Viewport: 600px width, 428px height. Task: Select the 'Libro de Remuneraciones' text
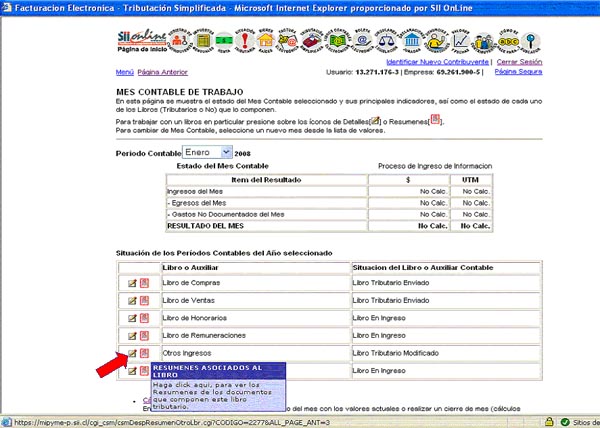[x=204, y=336]
